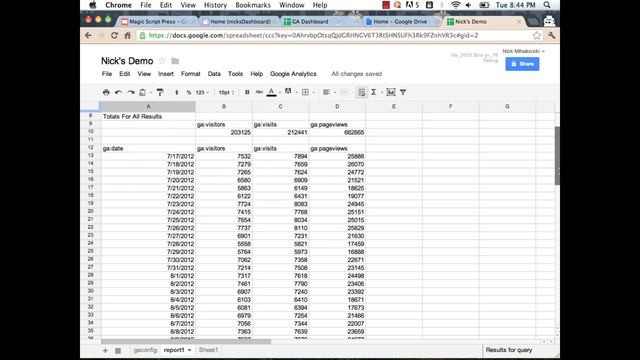Open the all sheets list icon
This screenshot has height=360, width=640.
pos(118,351)
